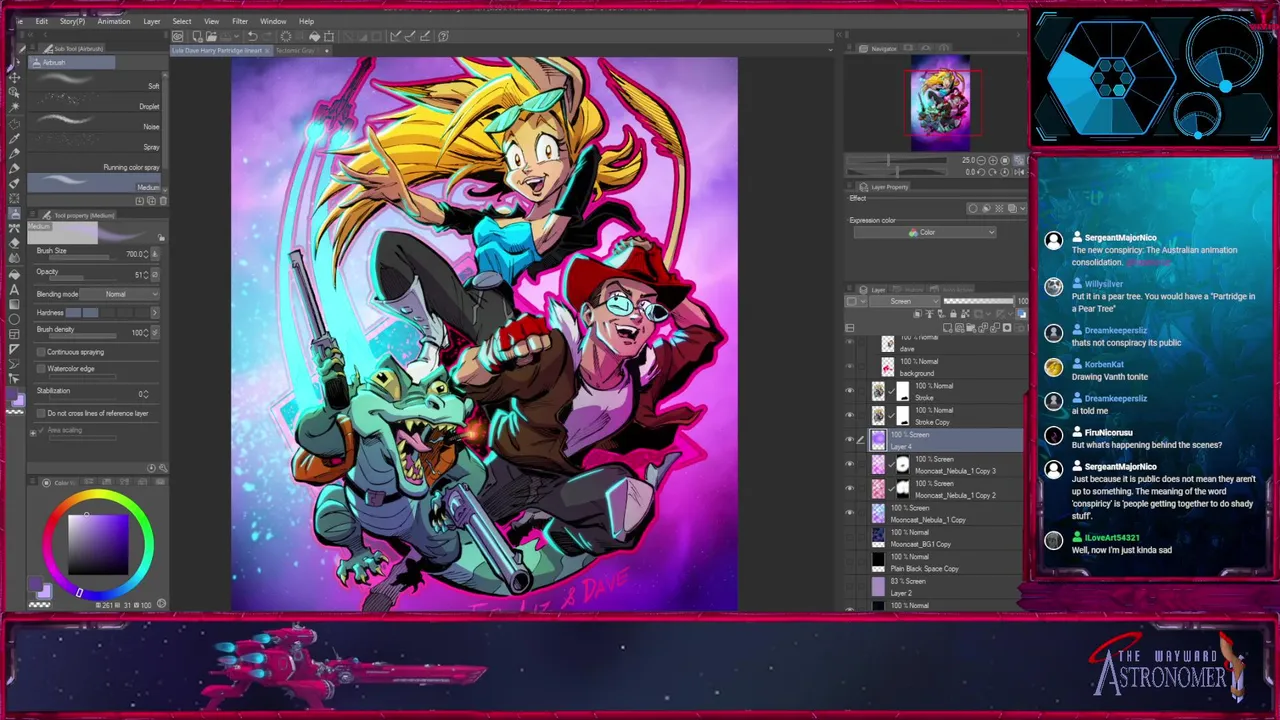Open the Filter menu

click(x=240, y=21)
